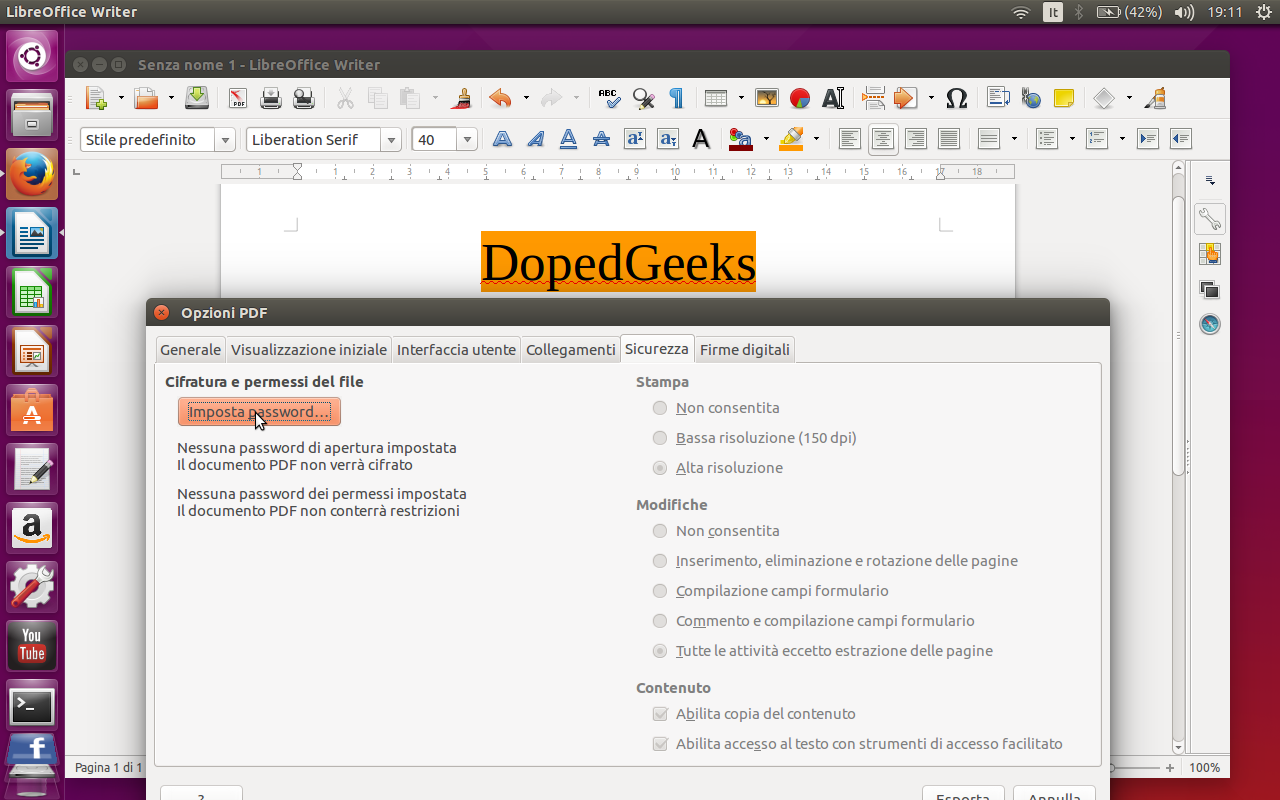Run the spelling check (ABC icon)
The width and height of the screenshot is (1280, 800).
(610, 98)
